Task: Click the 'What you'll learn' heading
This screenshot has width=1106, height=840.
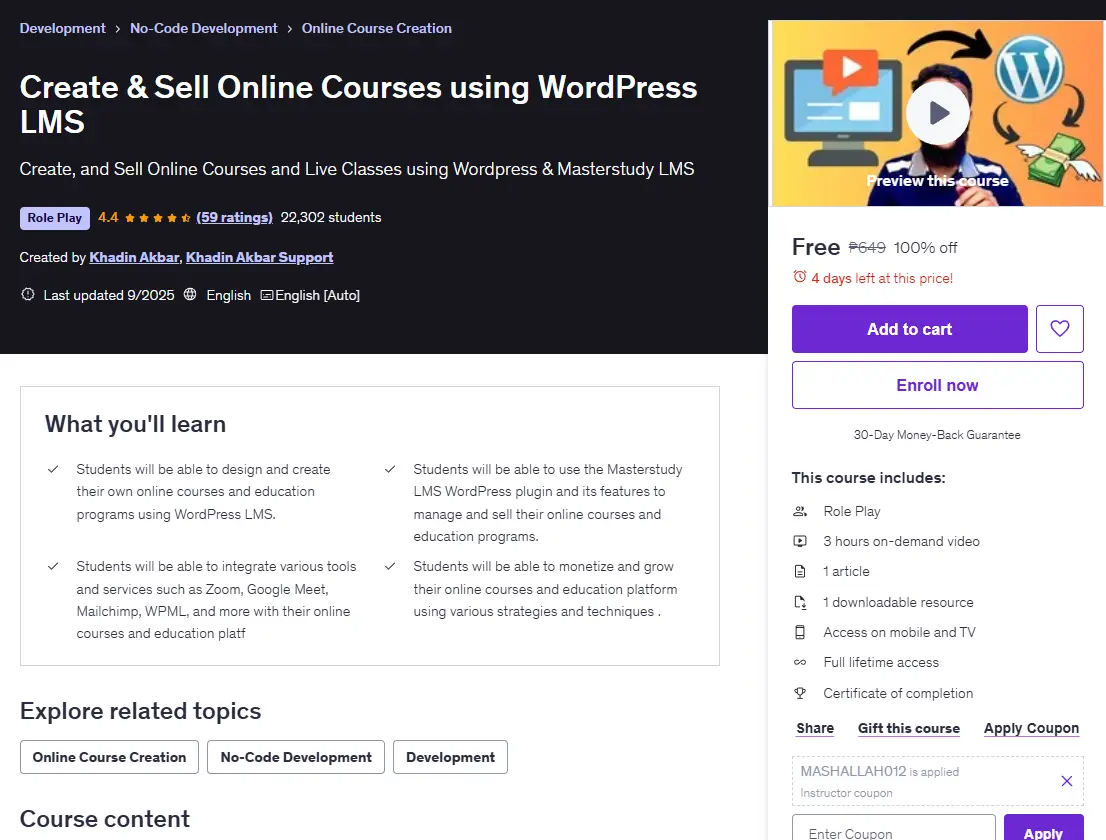Action: pos(135,424)
